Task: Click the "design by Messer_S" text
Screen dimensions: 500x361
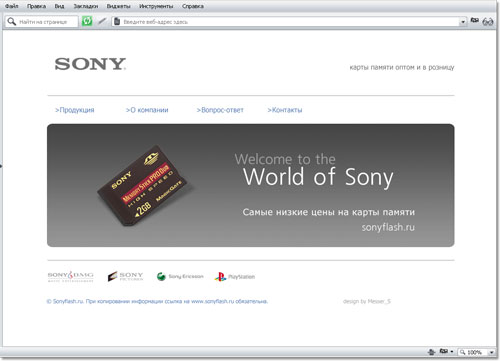Action: click(x=367, y=301)
